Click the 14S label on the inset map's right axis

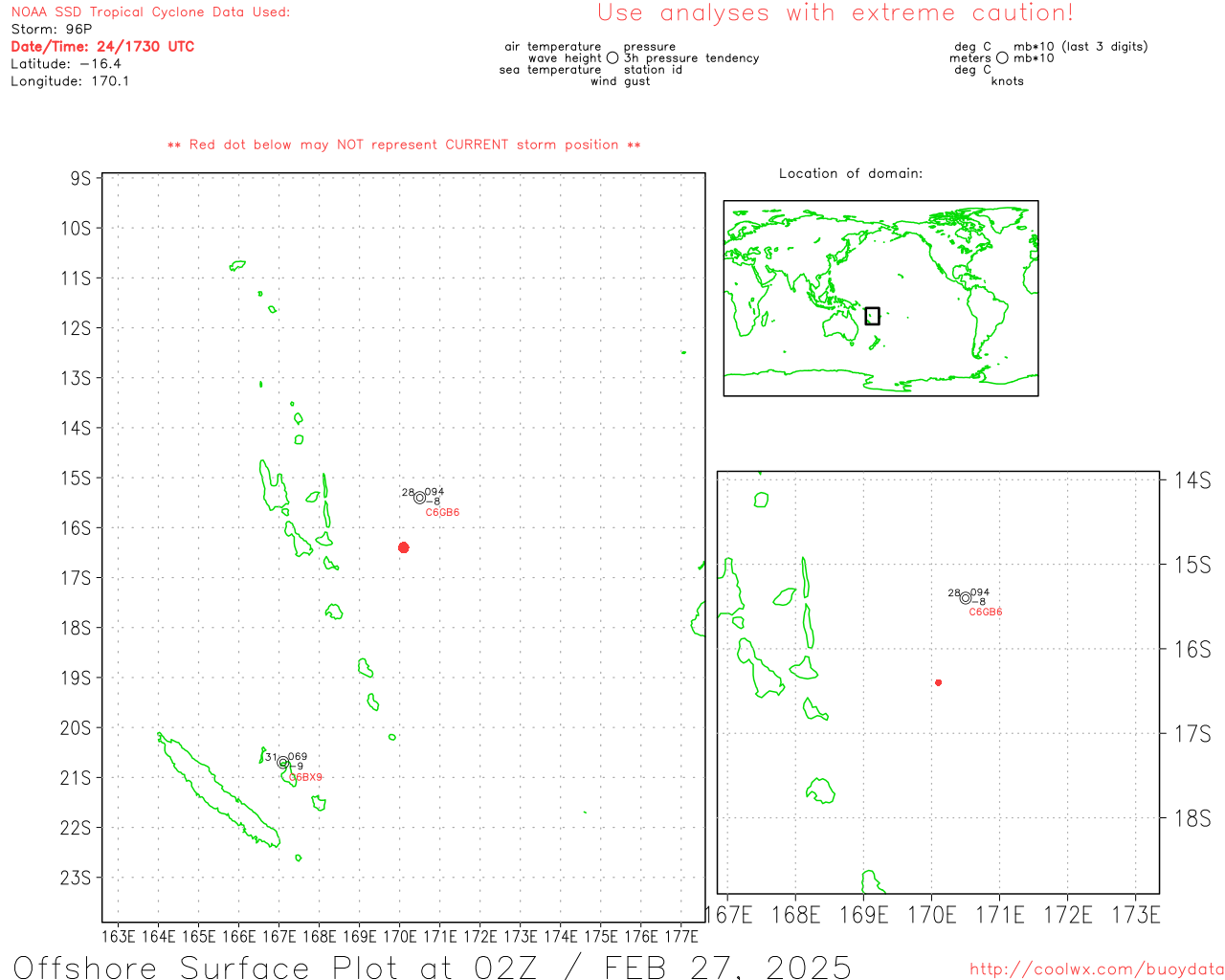click(1192, 480)
